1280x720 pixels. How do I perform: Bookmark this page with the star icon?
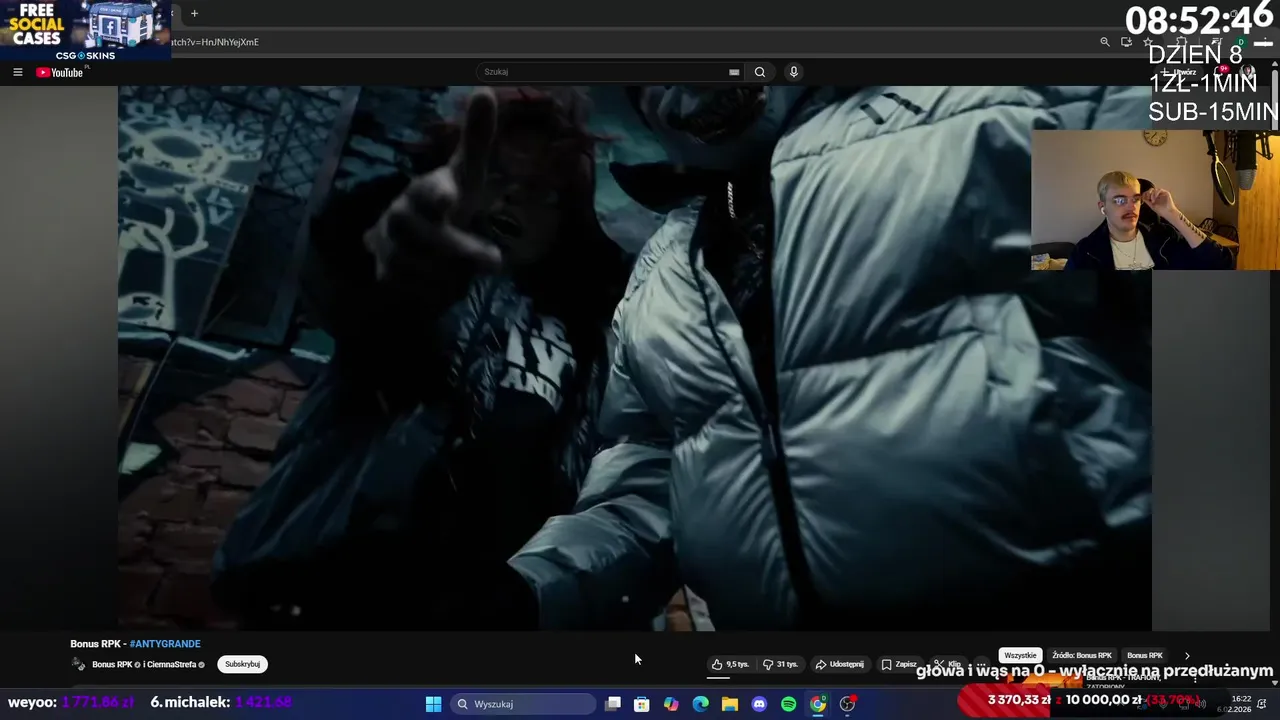(x=1148, y=42)
